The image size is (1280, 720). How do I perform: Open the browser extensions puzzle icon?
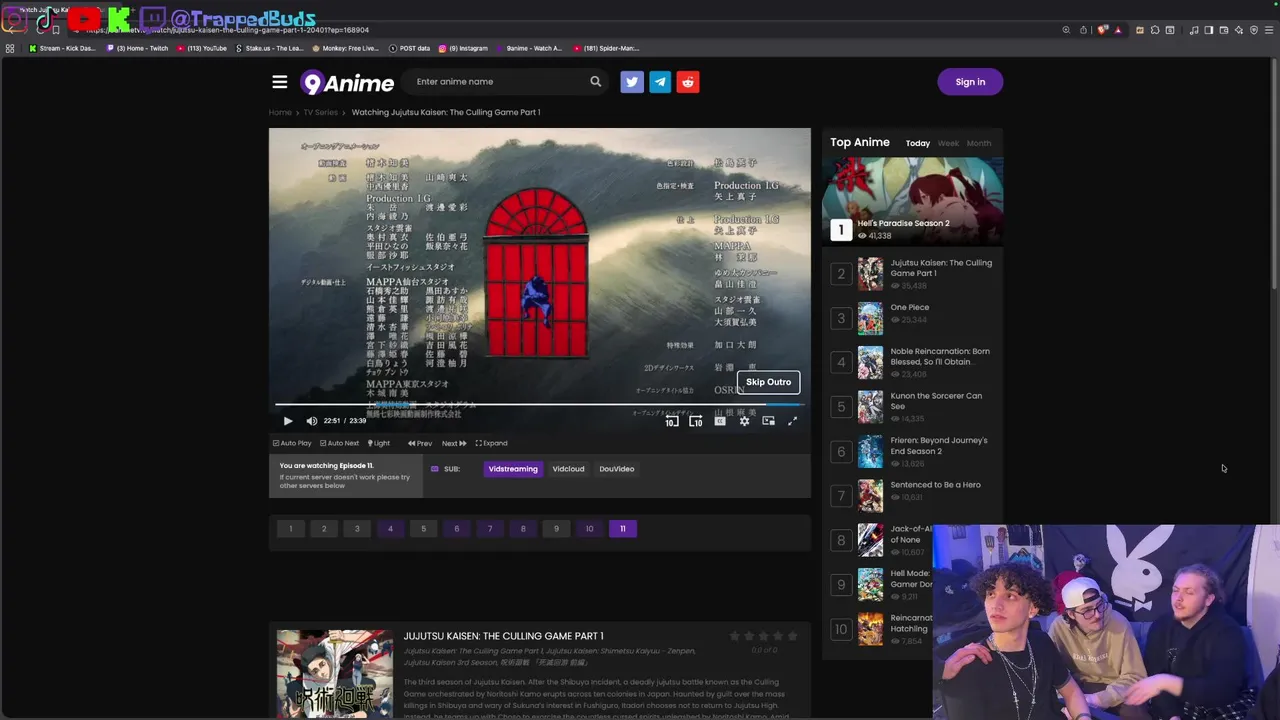(x=1155, y=30)
